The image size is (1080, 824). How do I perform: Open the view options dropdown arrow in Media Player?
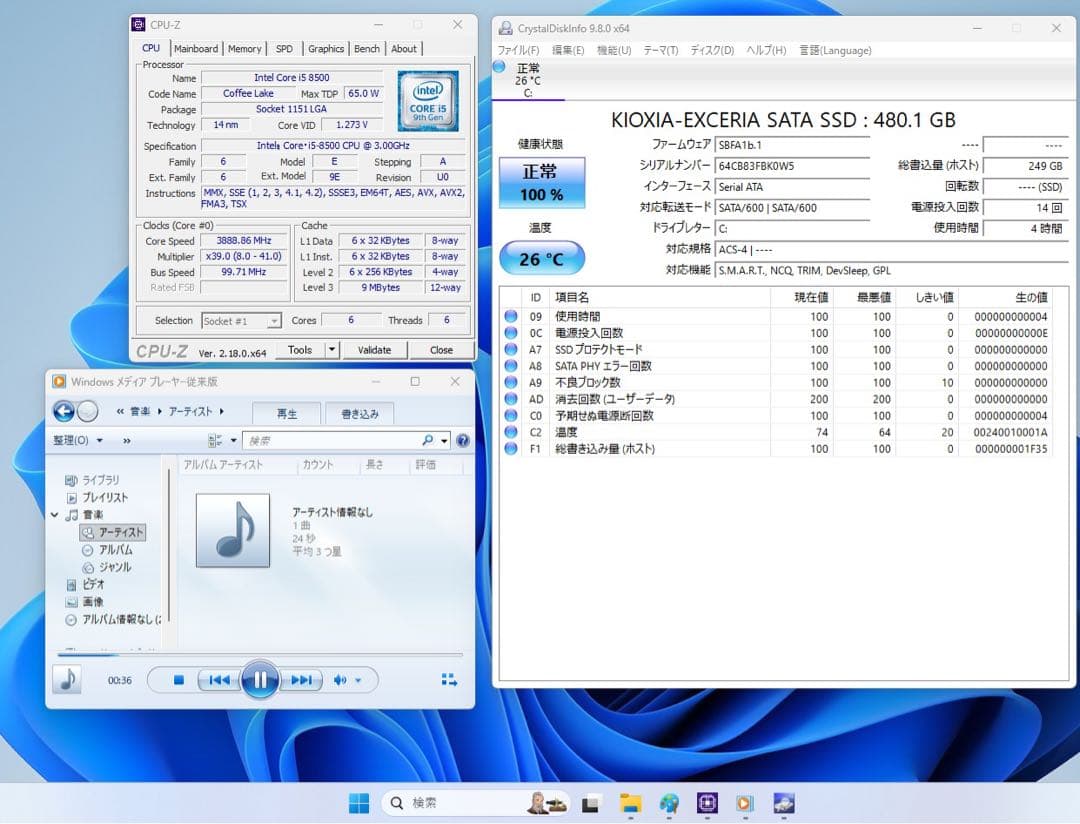(x=233, y=440)
